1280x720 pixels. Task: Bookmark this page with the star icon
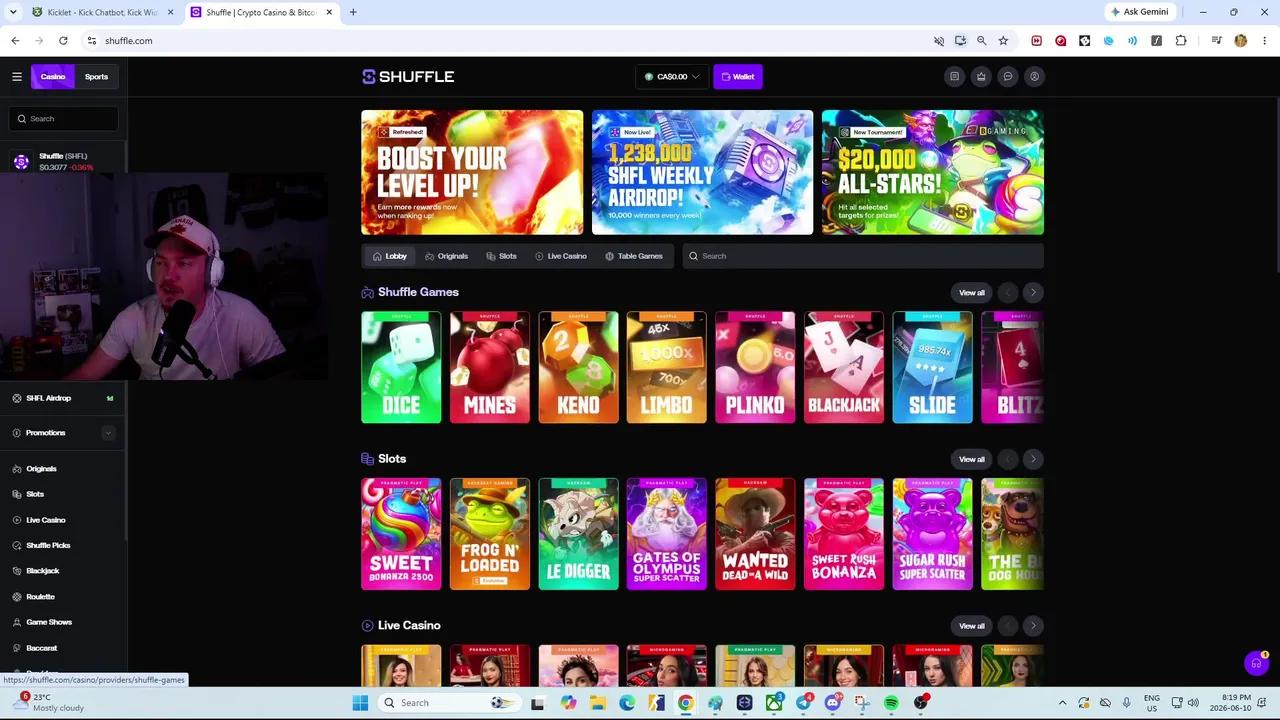pyautogui.click(x=1003, y=40)
